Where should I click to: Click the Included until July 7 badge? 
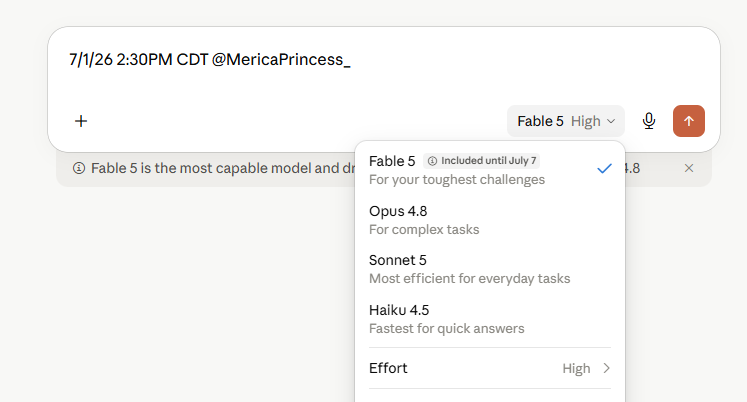click(481, 161)
